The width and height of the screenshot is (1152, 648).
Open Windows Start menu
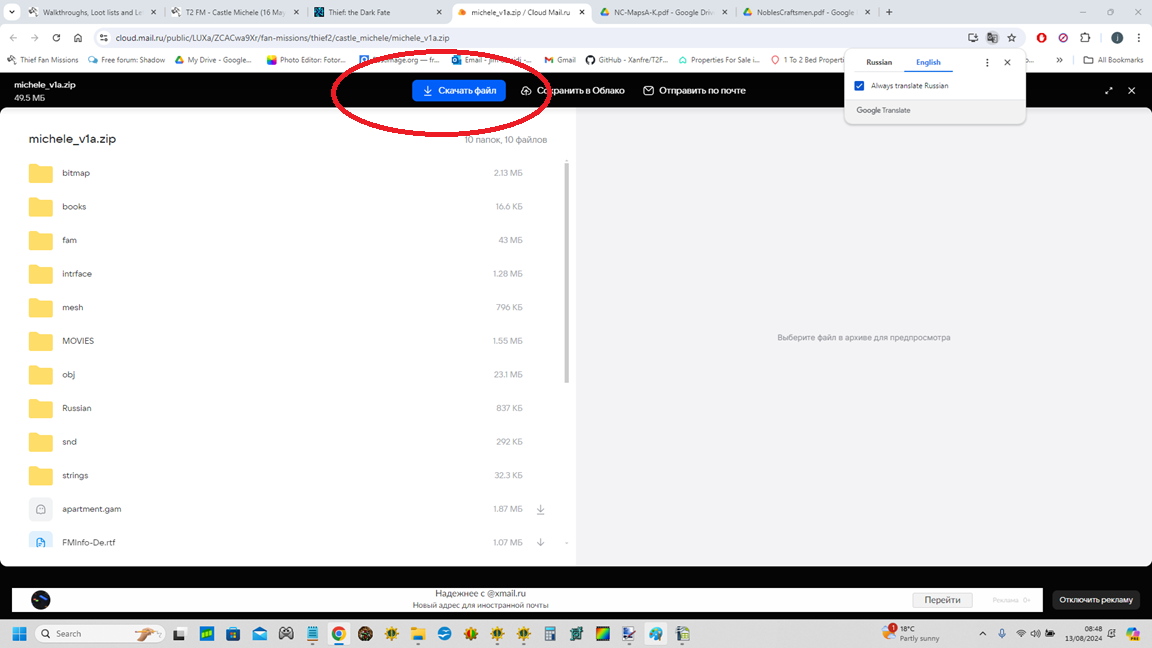click(20, 633)
